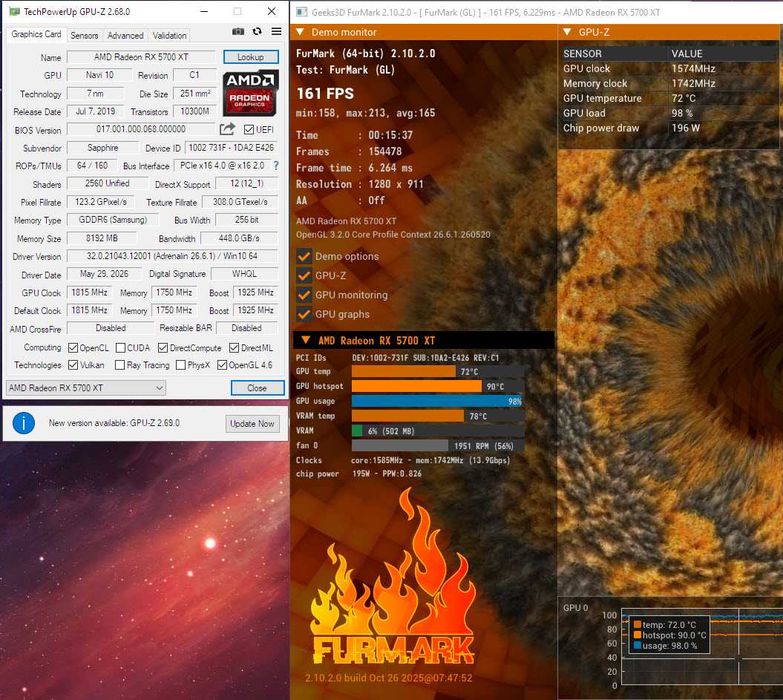Image resolution: width=783 pixels, height=700 pixels.
Task: Switch to the Sensors tab
Action: click(x=84, y=35)
